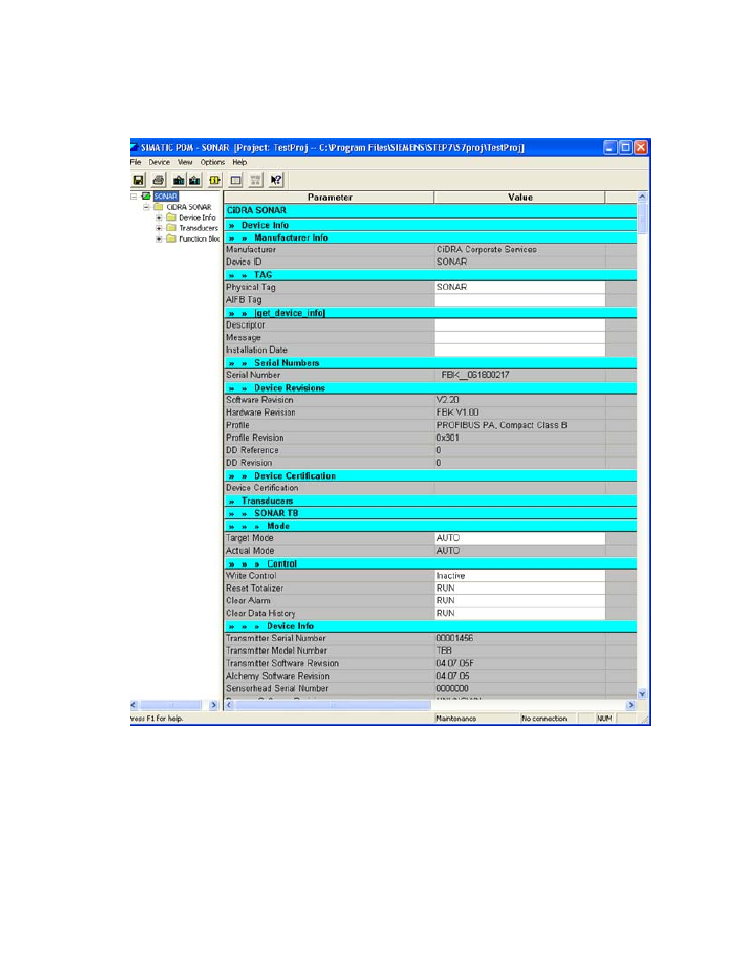Click the Print toolbar icon

pos(158,180)
